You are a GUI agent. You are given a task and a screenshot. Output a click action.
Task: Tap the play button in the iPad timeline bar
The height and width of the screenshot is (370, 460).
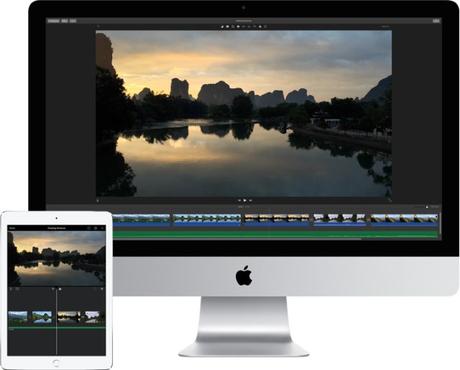click(x=60, y=289)
